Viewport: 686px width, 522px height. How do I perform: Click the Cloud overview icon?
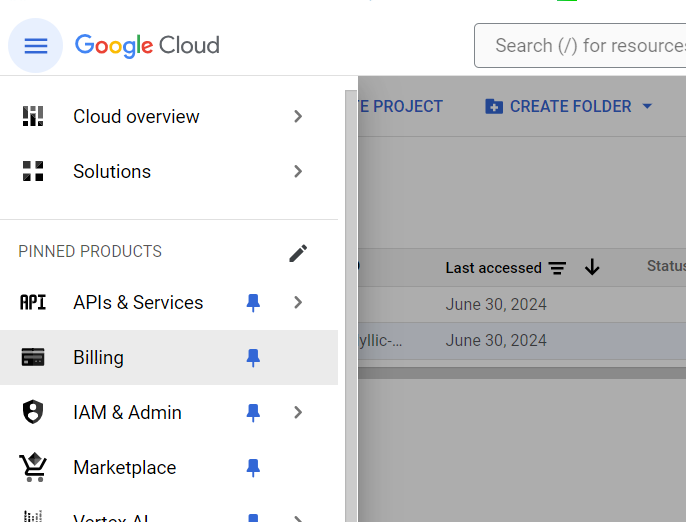point(33,117)
